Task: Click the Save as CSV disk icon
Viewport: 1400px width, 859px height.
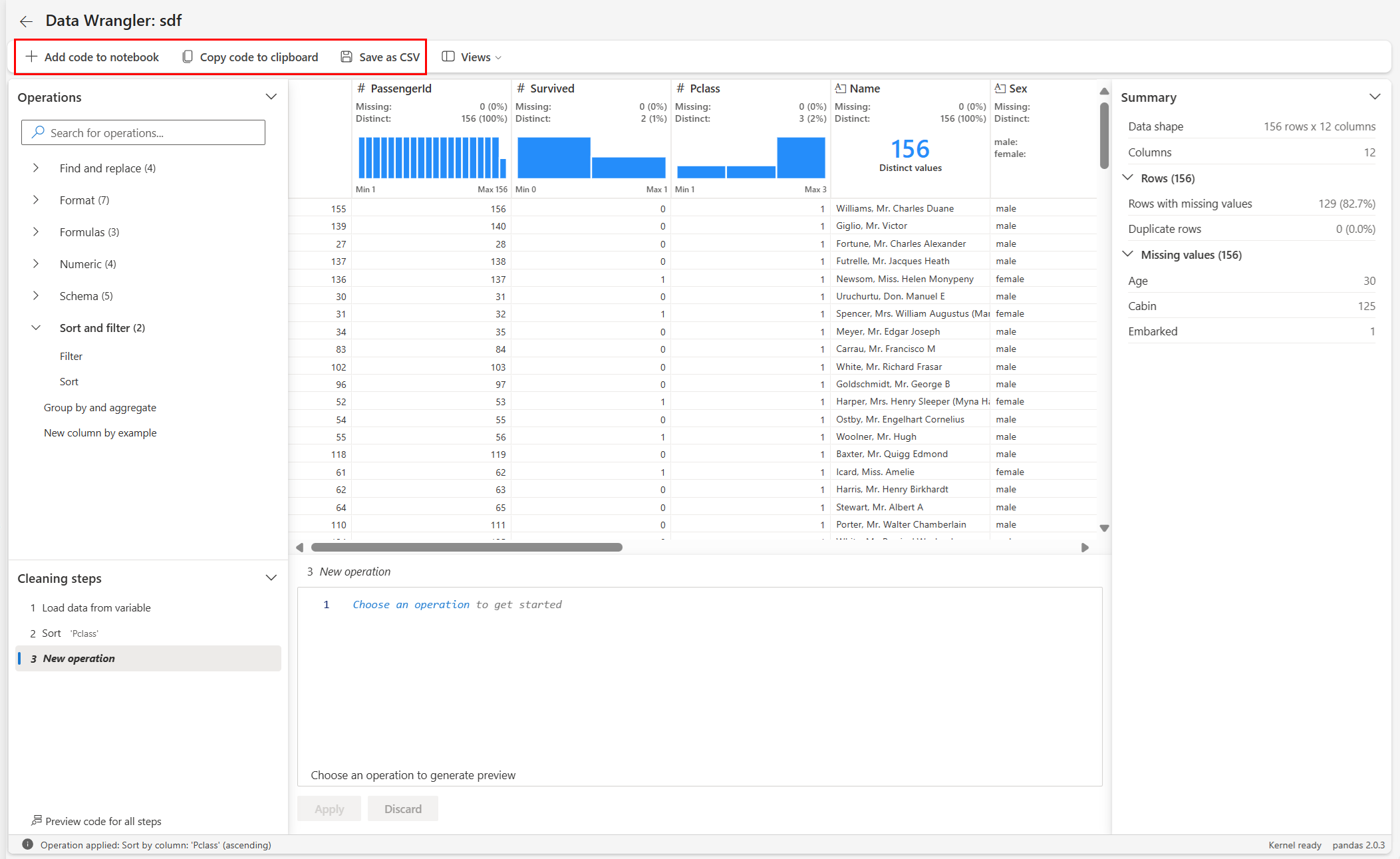Action: click(x=346, y=57)
